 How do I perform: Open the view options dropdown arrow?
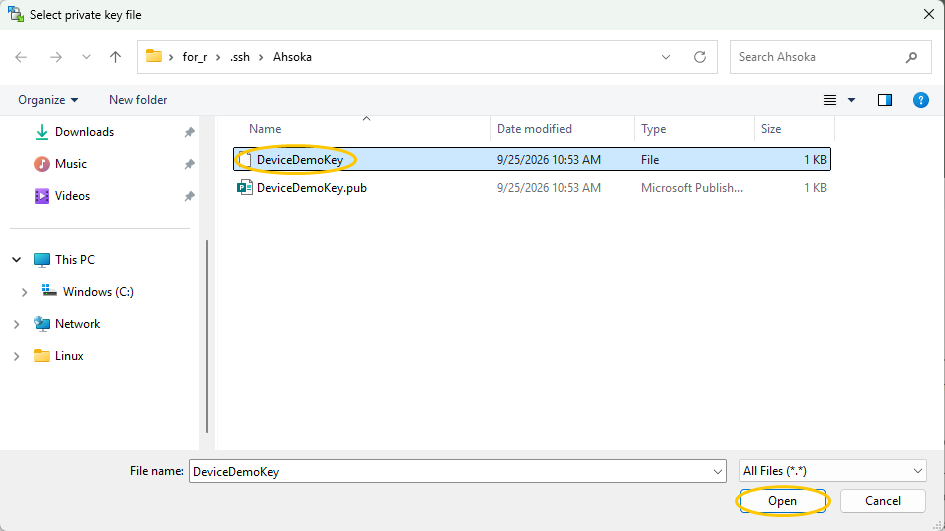(x=852, y=100)
